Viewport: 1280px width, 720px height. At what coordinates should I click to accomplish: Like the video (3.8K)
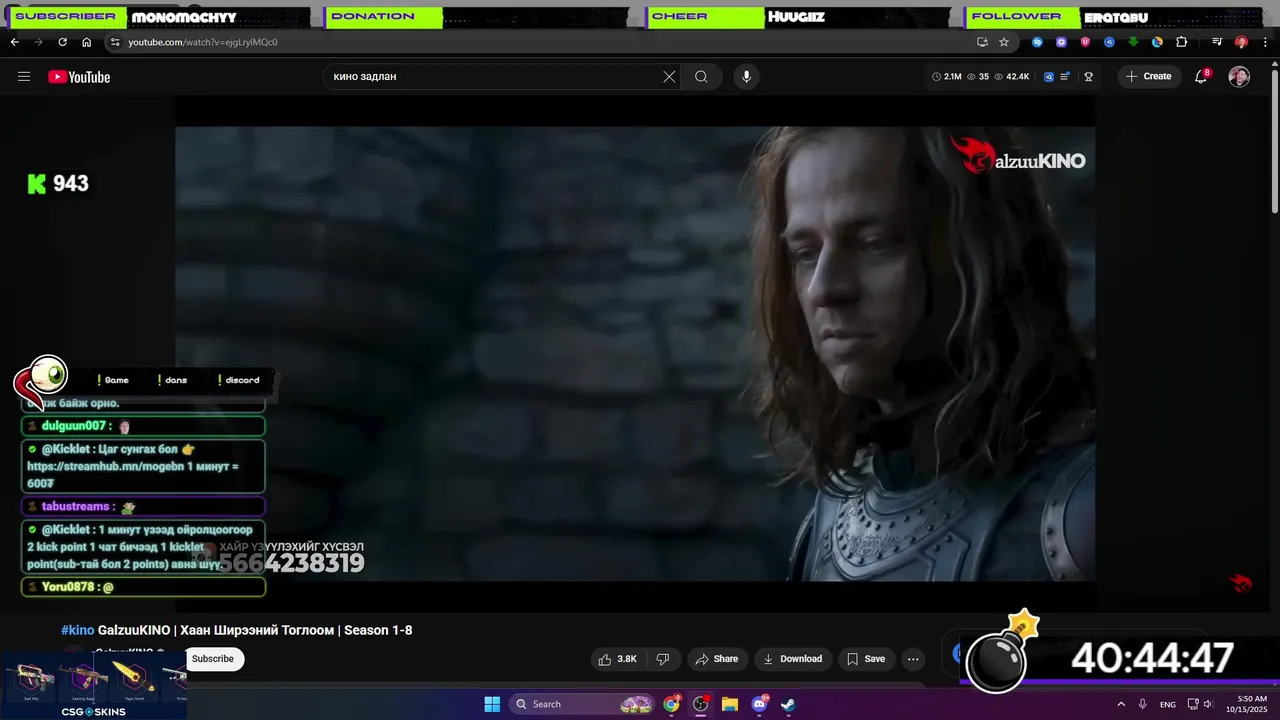coord(617,659)
